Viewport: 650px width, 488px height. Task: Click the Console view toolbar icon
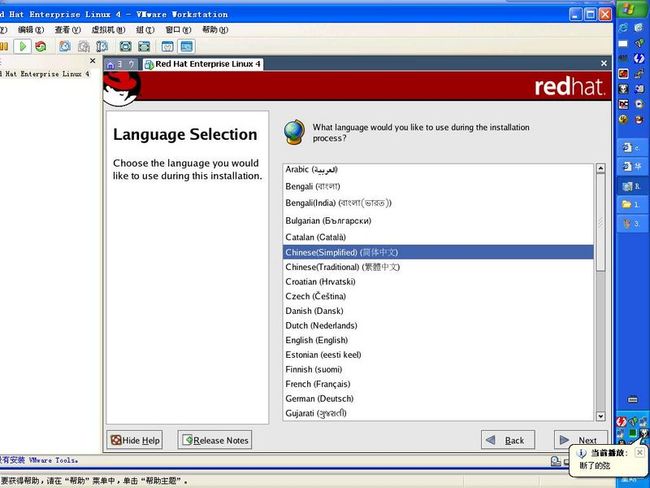tap(187, 46)
